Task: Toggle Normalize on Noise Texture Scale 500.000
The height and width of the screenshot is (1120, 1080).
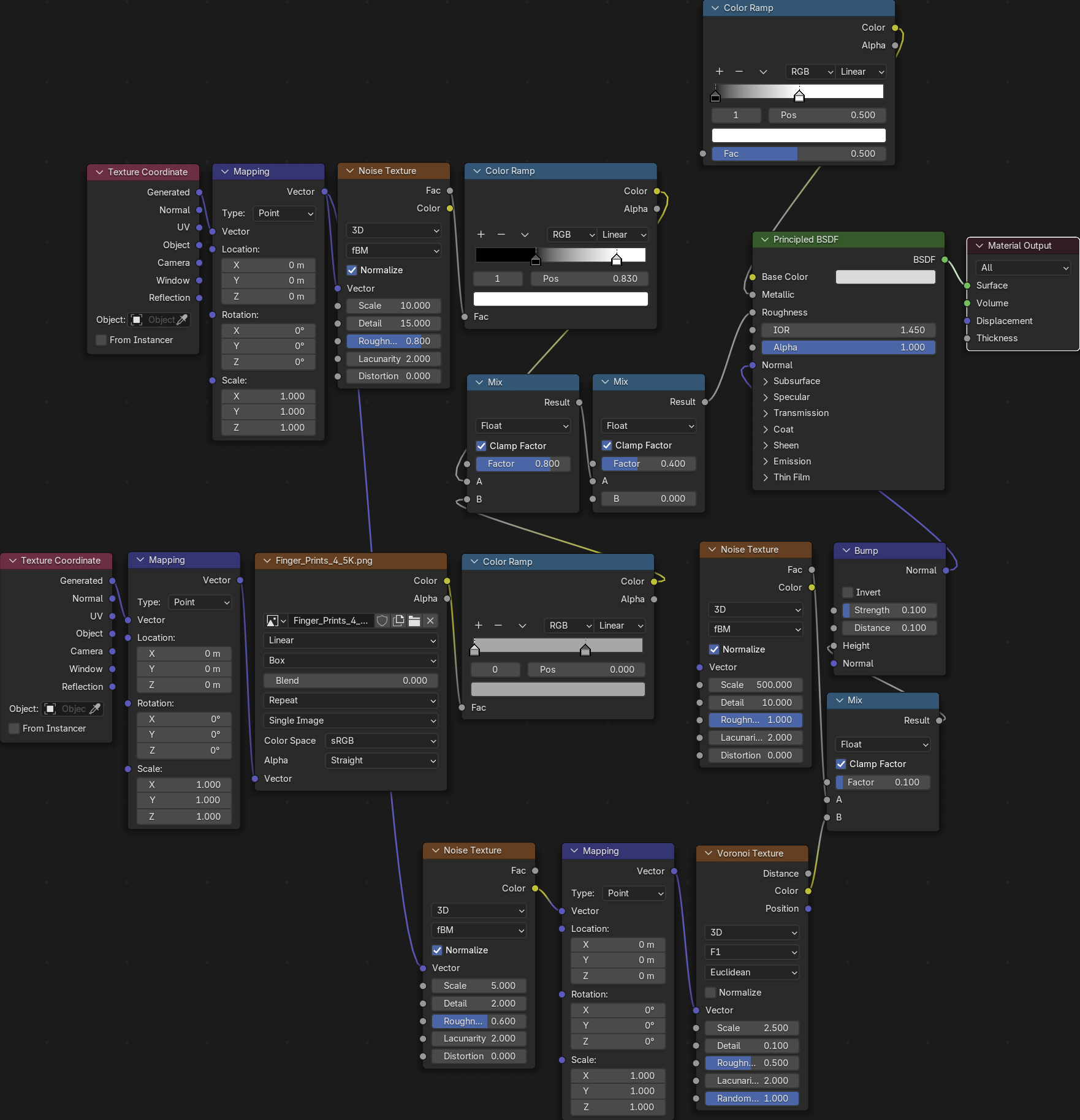Action: point(714,649)
